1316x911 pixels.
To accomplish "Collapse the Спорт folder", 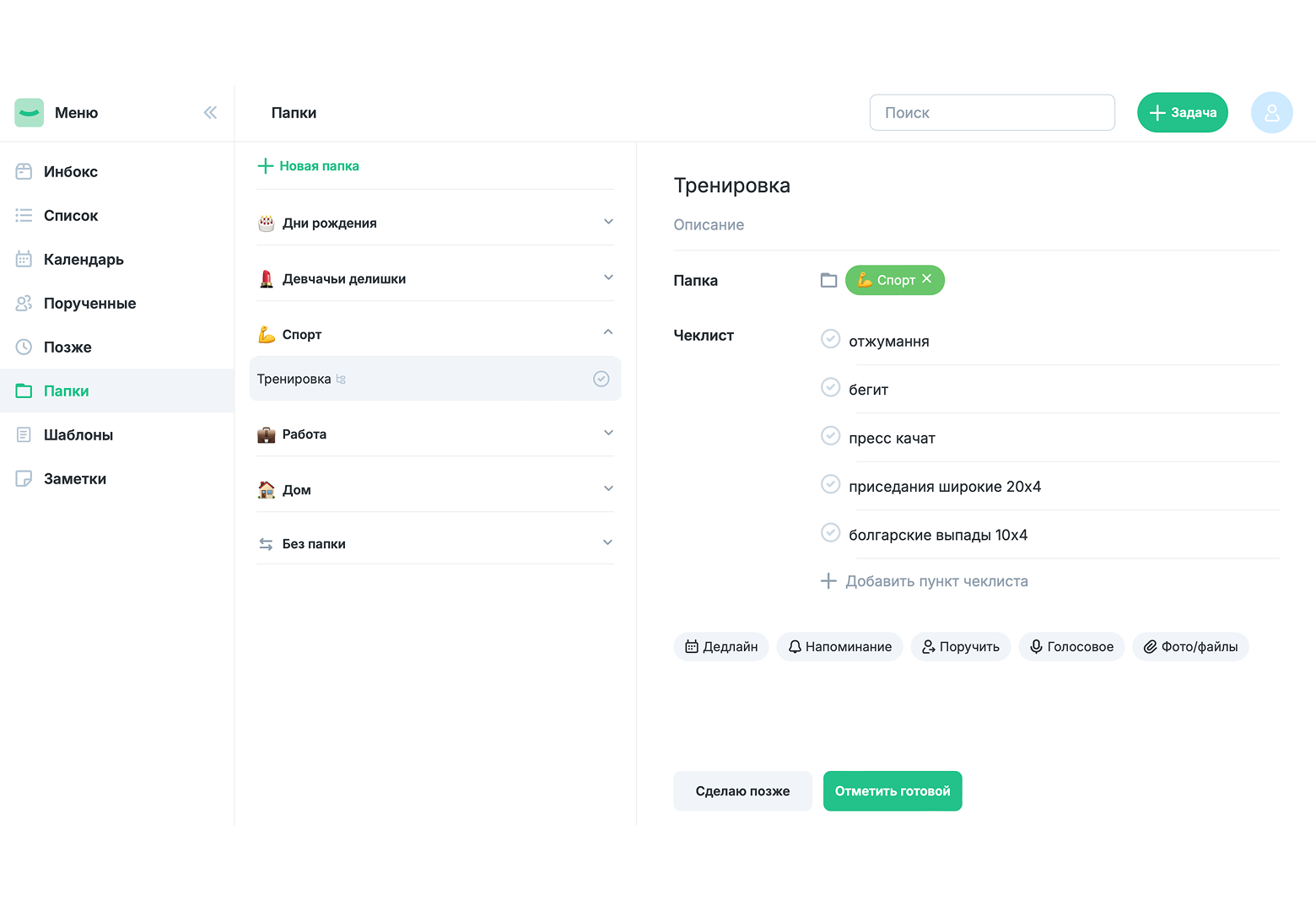I will pos(608,332).
